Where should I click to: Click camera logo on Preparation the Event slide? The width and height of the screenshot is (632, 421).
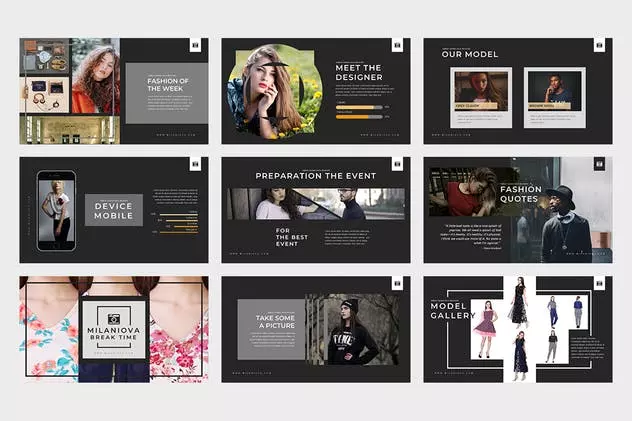(397, 164)
